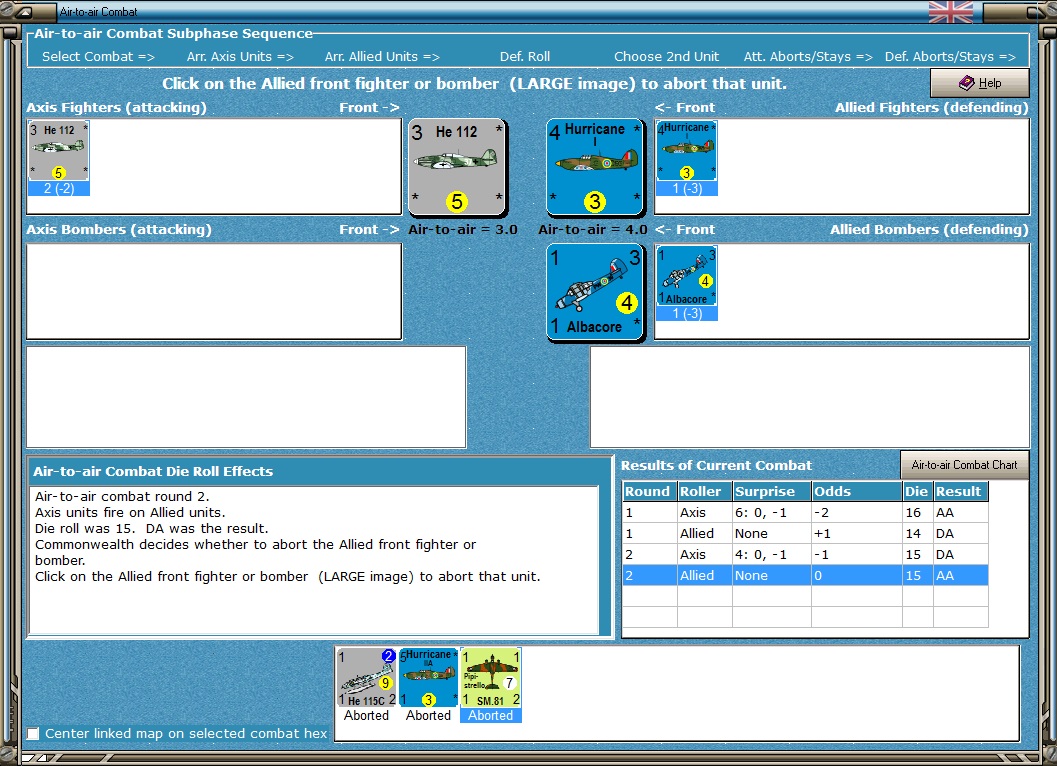Abort the large Hurricane front fighter counter
Viewport: 1057px width, 766px height.
coord(595,167)
